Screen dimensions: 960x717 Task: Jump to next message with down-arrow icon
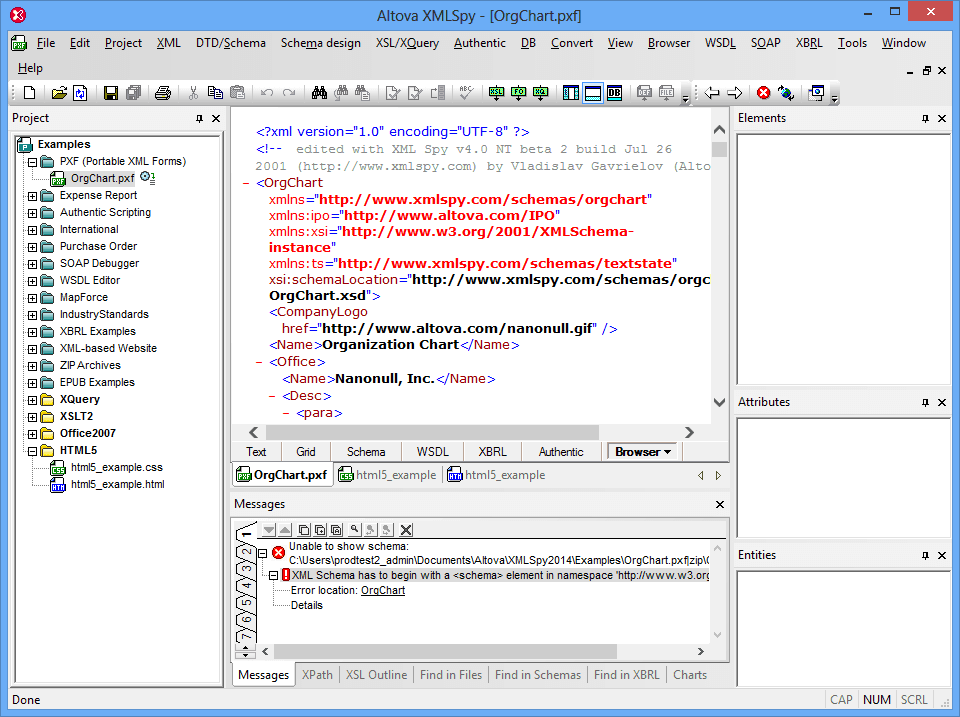pyautogui.click(x=269, y=530)
